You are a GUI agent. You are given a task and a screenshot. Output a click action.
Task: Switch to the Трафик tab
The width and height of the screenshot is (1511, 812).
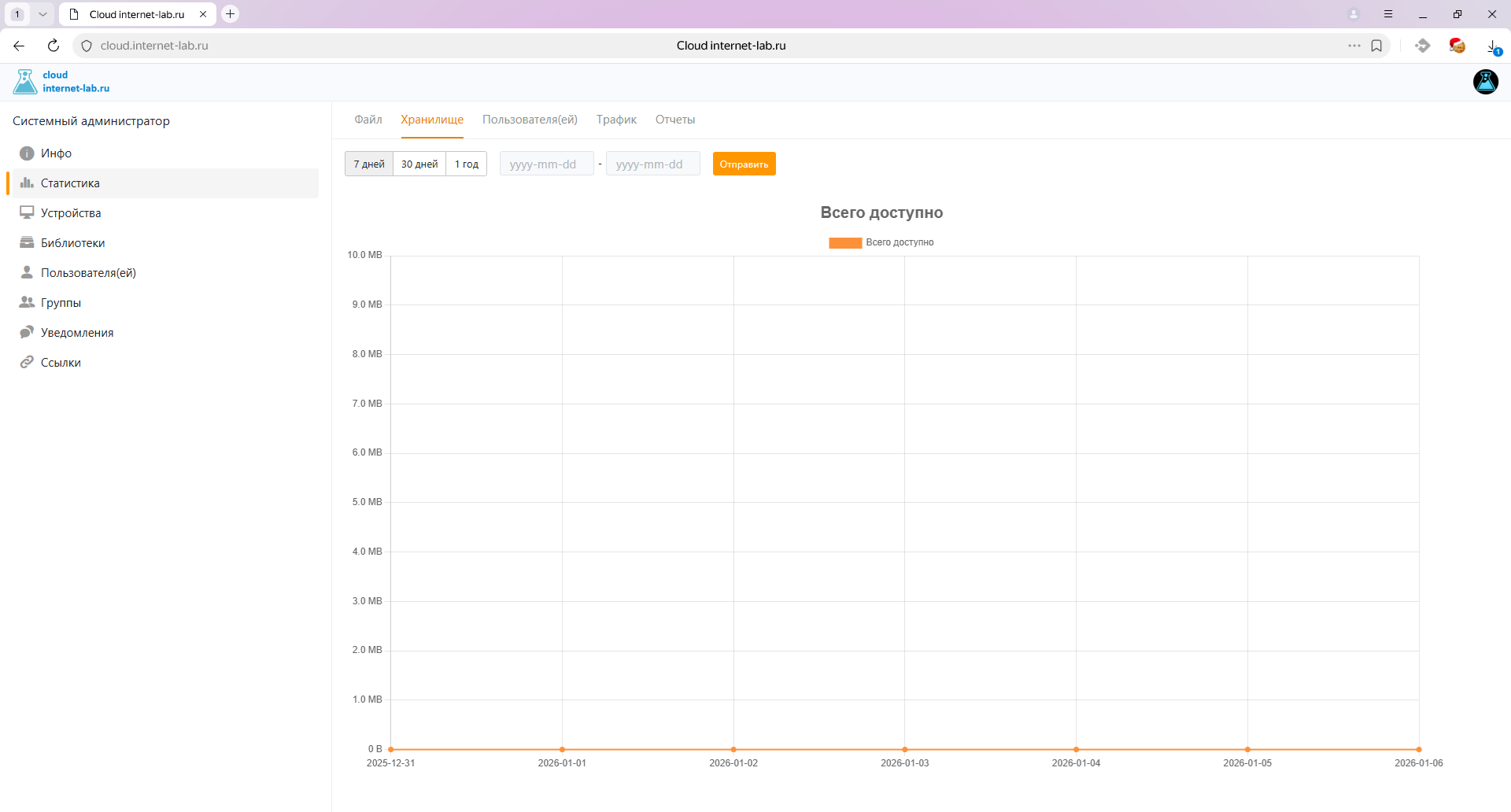(x=616, y=120)
